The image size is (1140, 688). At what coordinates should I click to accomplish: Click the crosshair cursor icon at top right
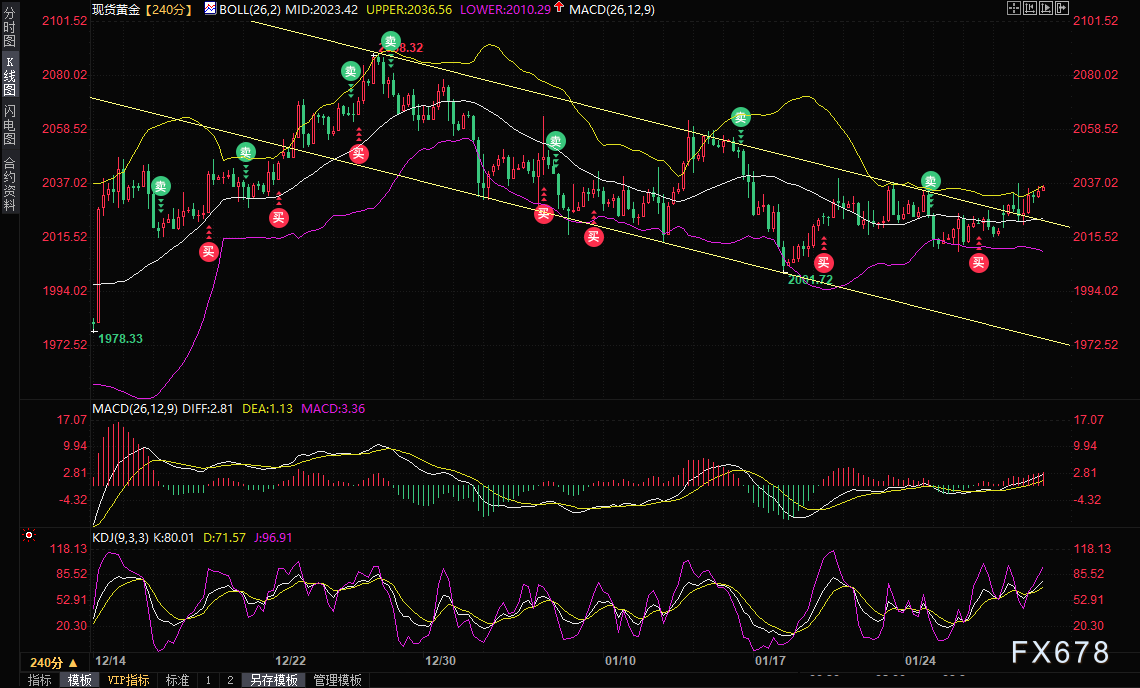click(1013, 8)
